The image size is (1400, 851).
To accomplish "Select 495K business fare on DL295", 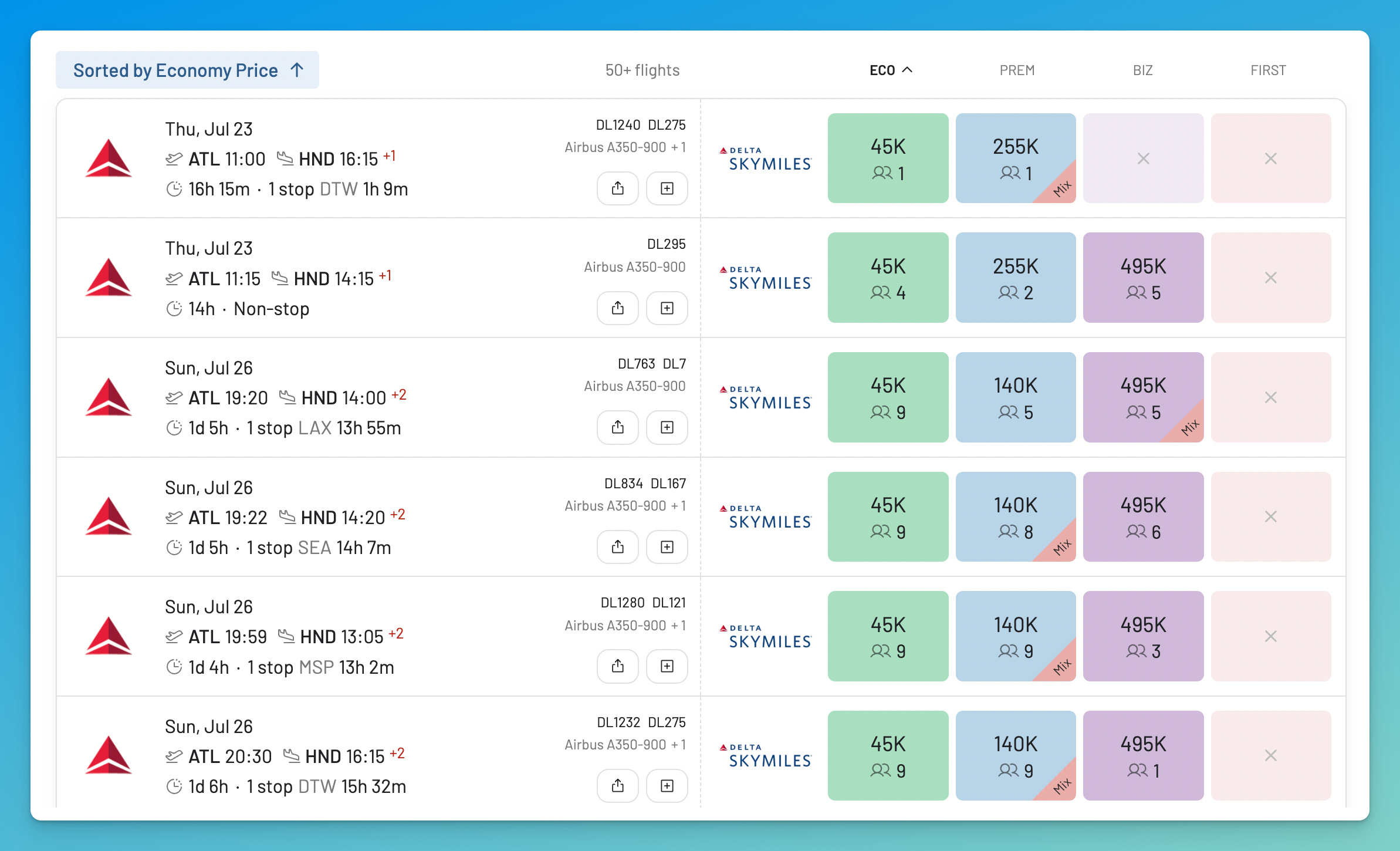I will 1143,278.
